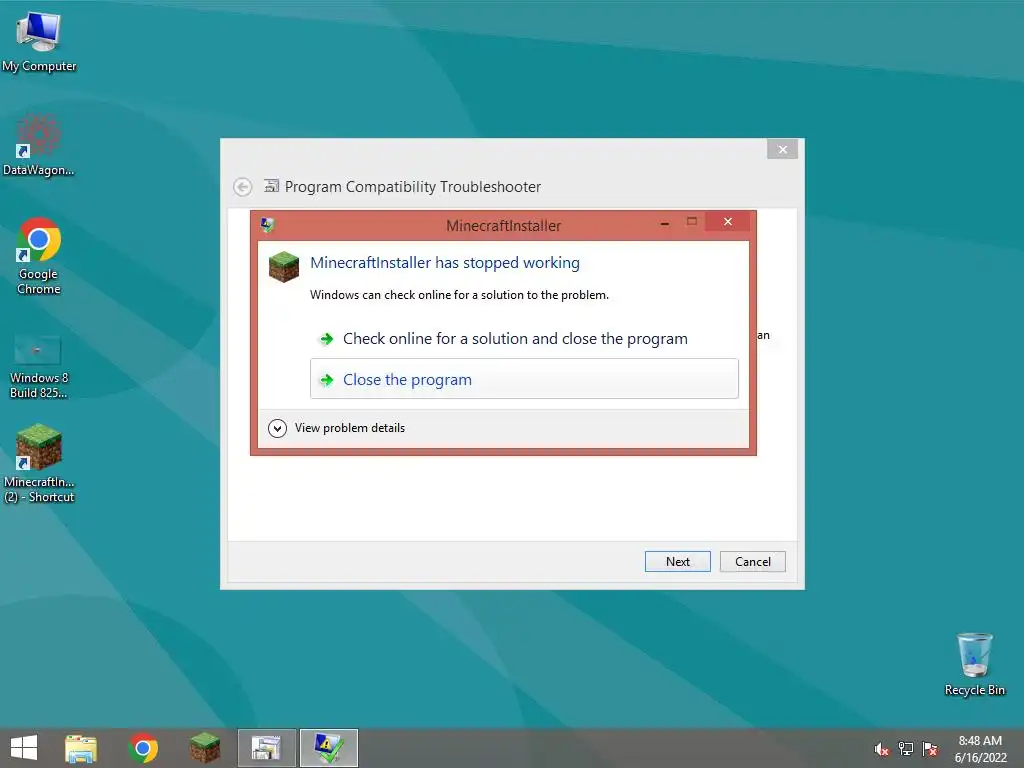Select the Recycle Bin desktop icon
Screen dimensions: 1024x768
coord(974,664)
